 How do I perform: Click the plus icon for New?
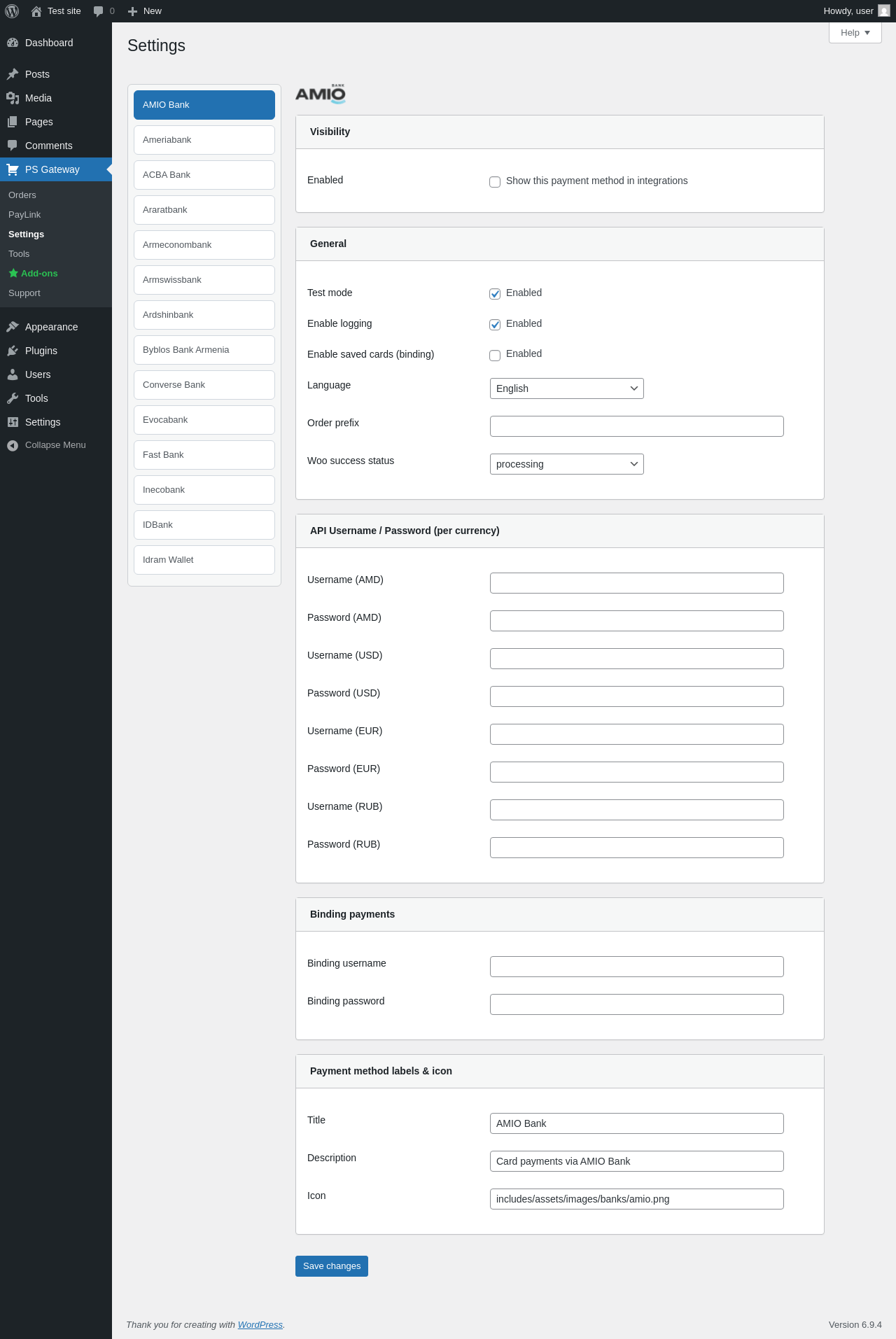tap(132, 11)
